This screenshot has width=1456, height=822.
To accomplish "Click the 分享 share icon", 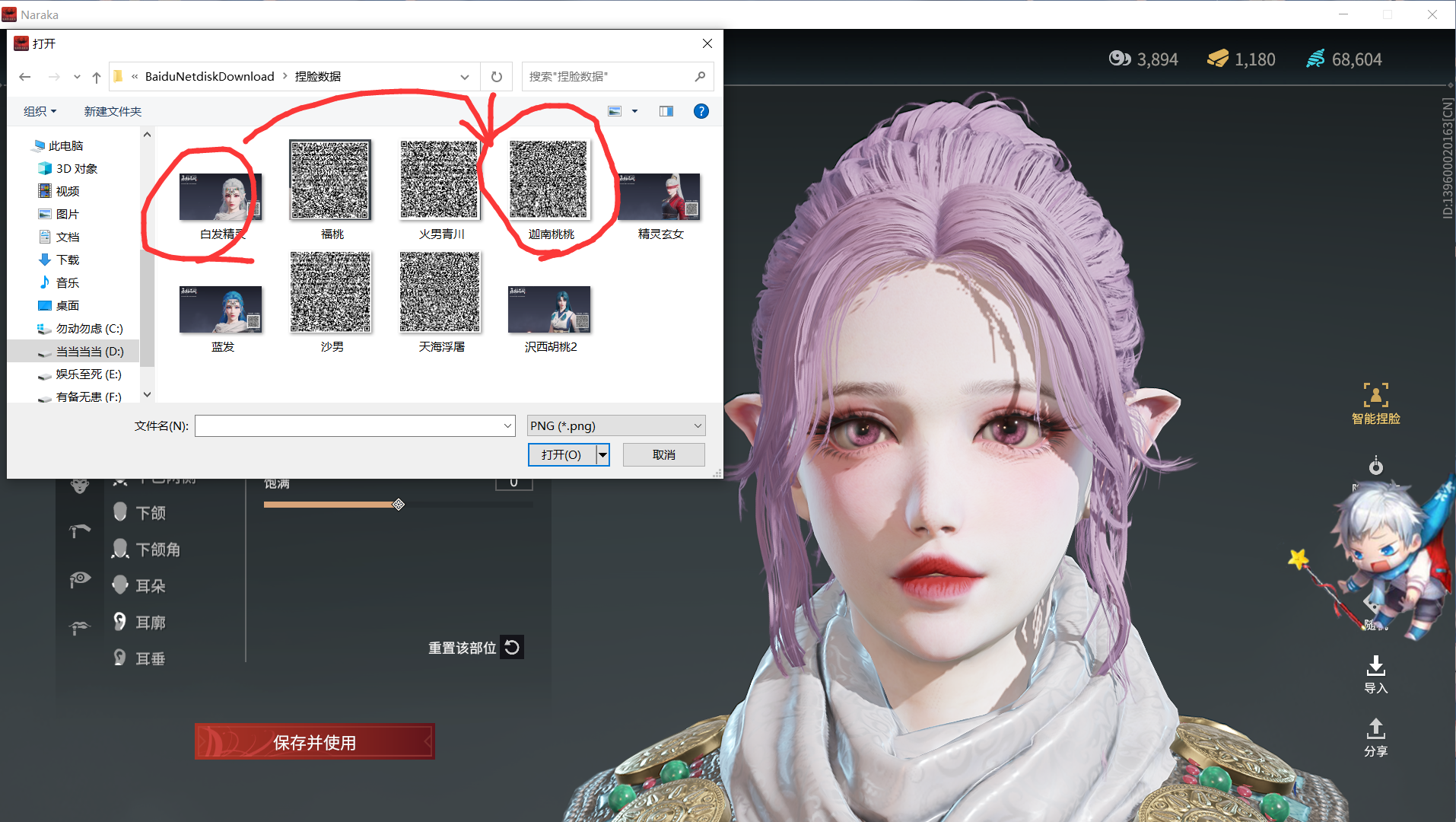I will coord(1375,738).
